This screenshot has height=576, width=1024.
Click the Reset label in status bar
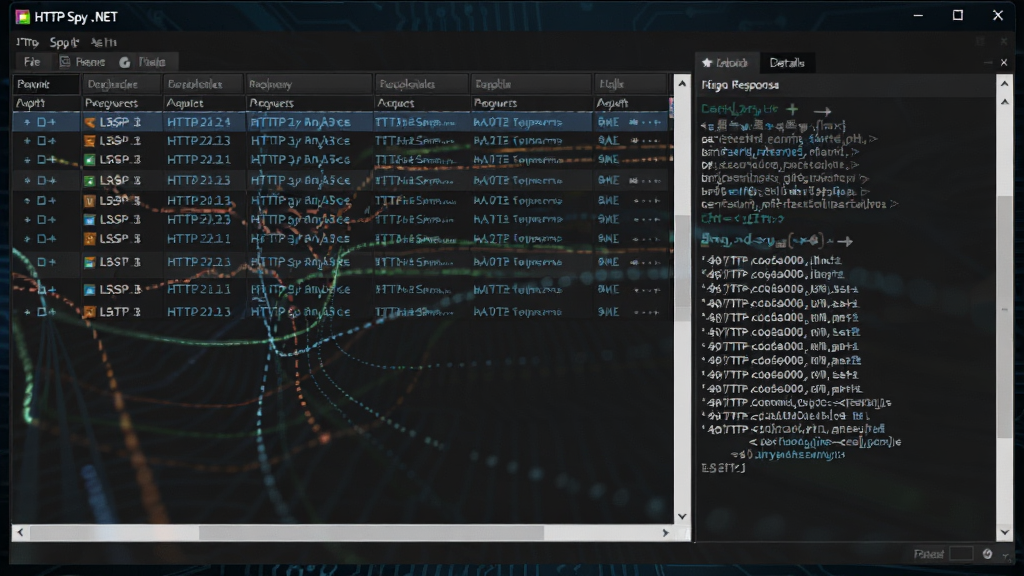pos(929,554)
